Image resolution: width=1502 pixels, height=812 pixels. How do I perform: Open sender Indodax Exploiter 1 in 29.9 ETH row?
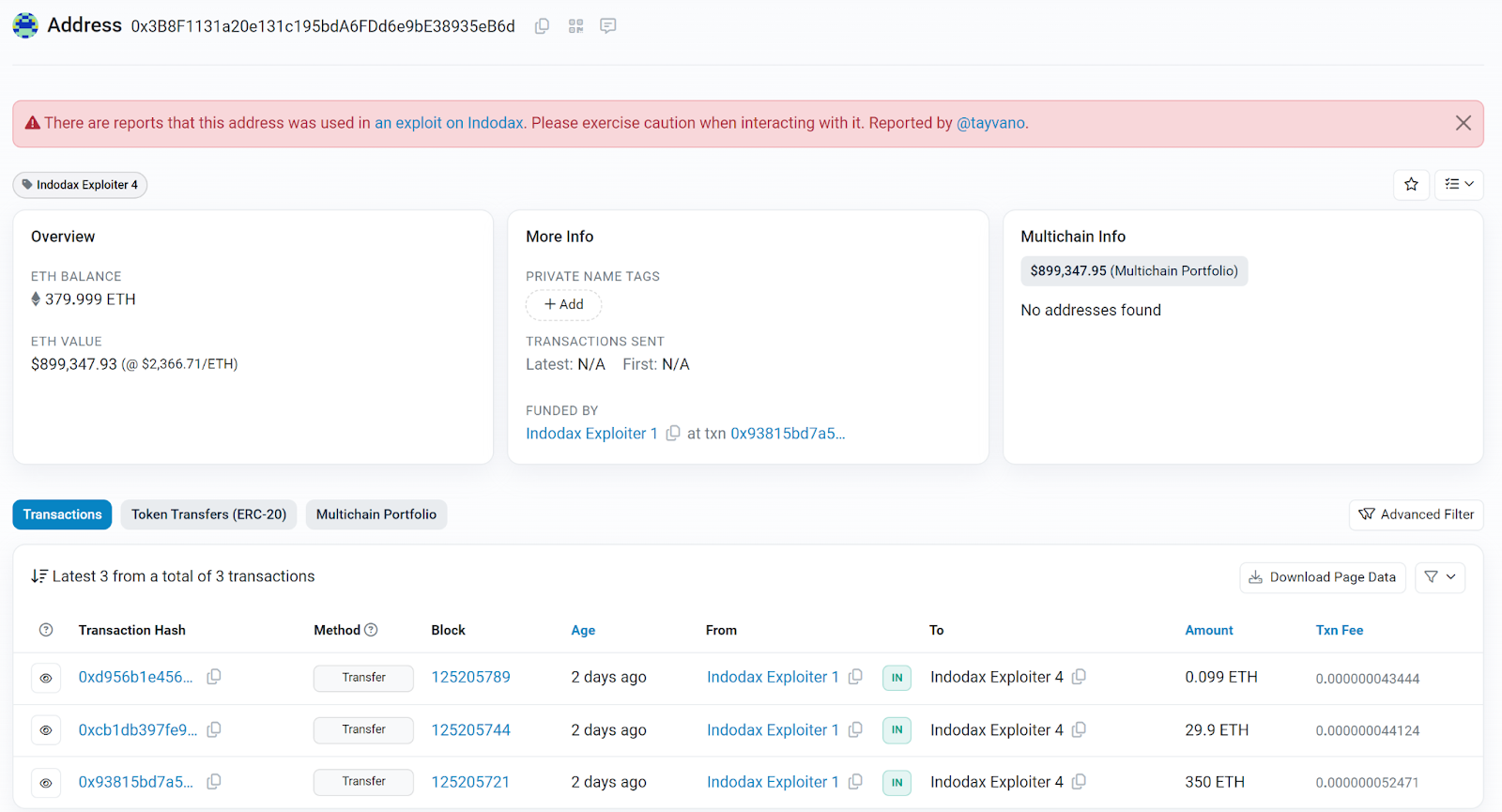click(x=773, y=729)
